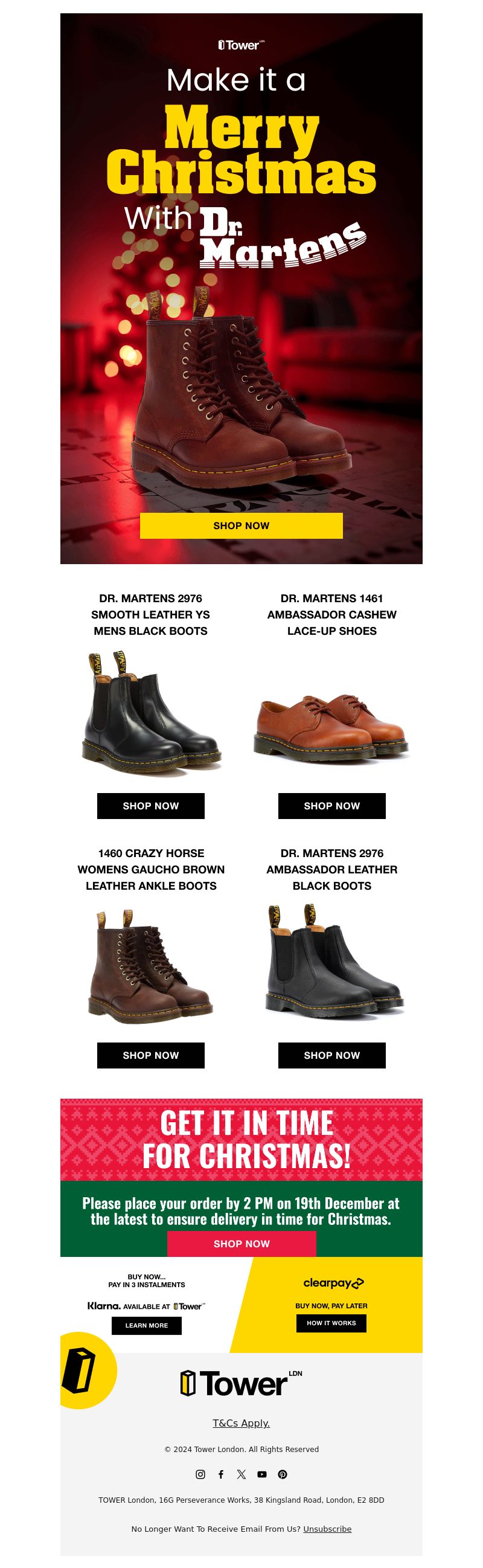Click clearpay HOW IT WORKS button

pos(331,1323)
